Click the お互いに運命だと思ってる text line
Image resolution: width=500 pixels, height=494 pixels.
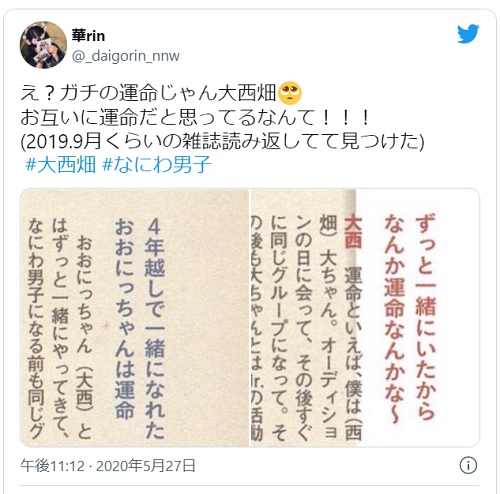(196, 117)
